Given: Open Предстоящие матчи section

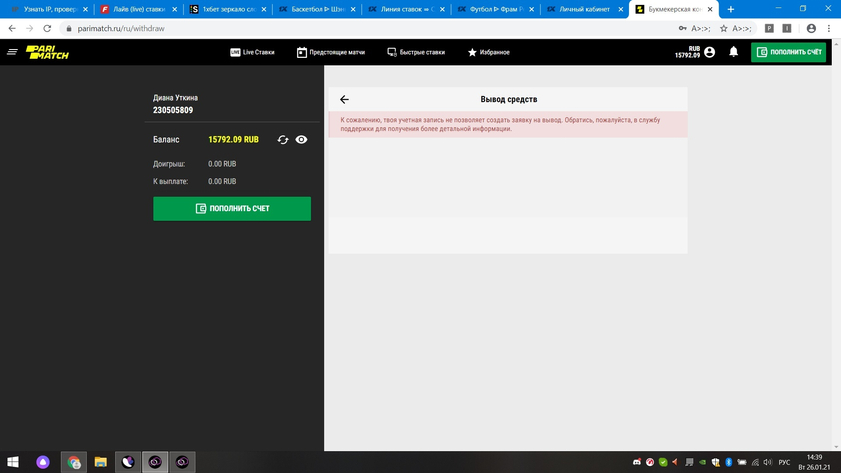Looking at the screenshot, I should click(x=331, y=52).
